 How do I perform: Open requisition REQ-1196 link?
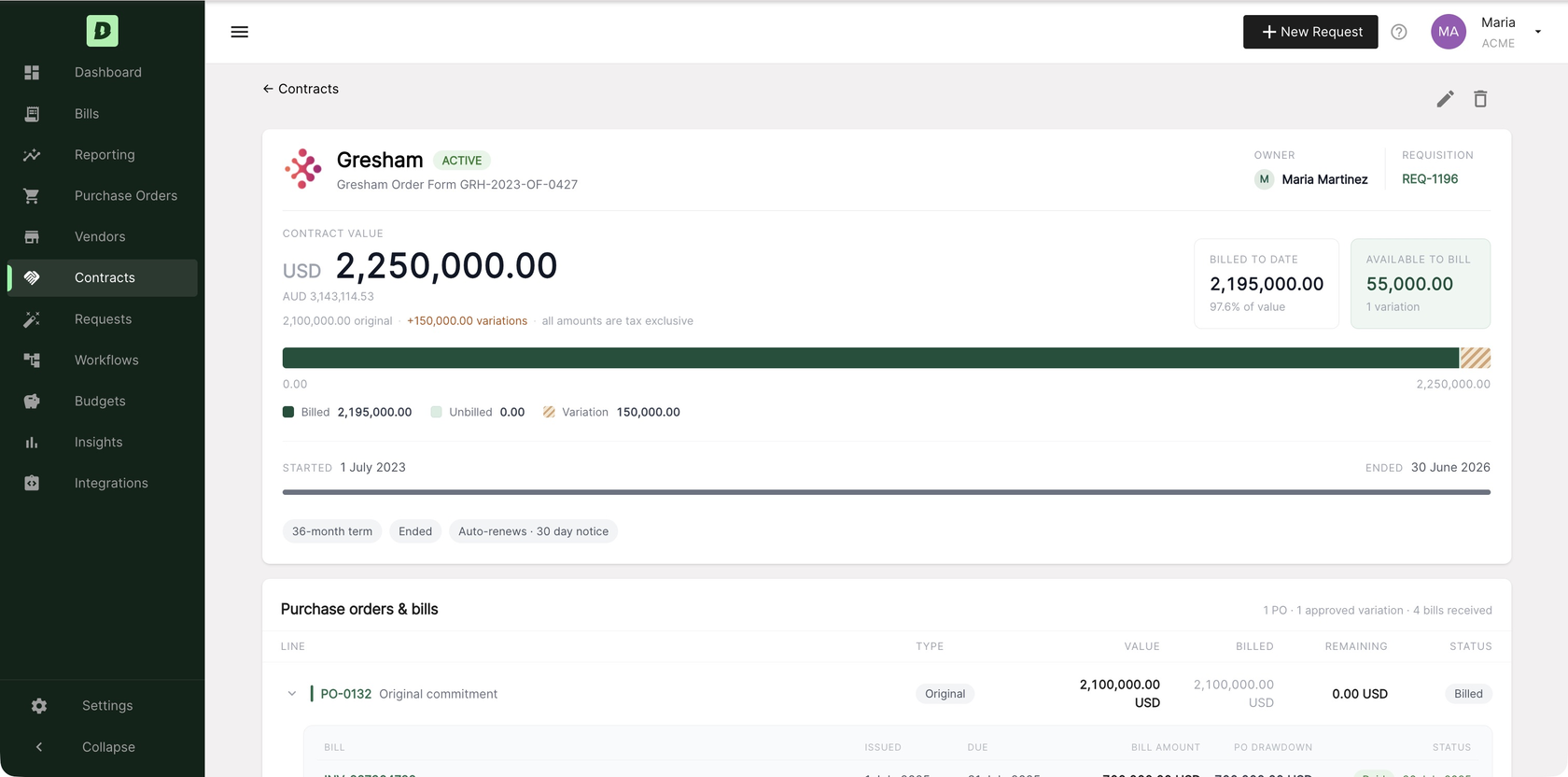[1430, 178]
